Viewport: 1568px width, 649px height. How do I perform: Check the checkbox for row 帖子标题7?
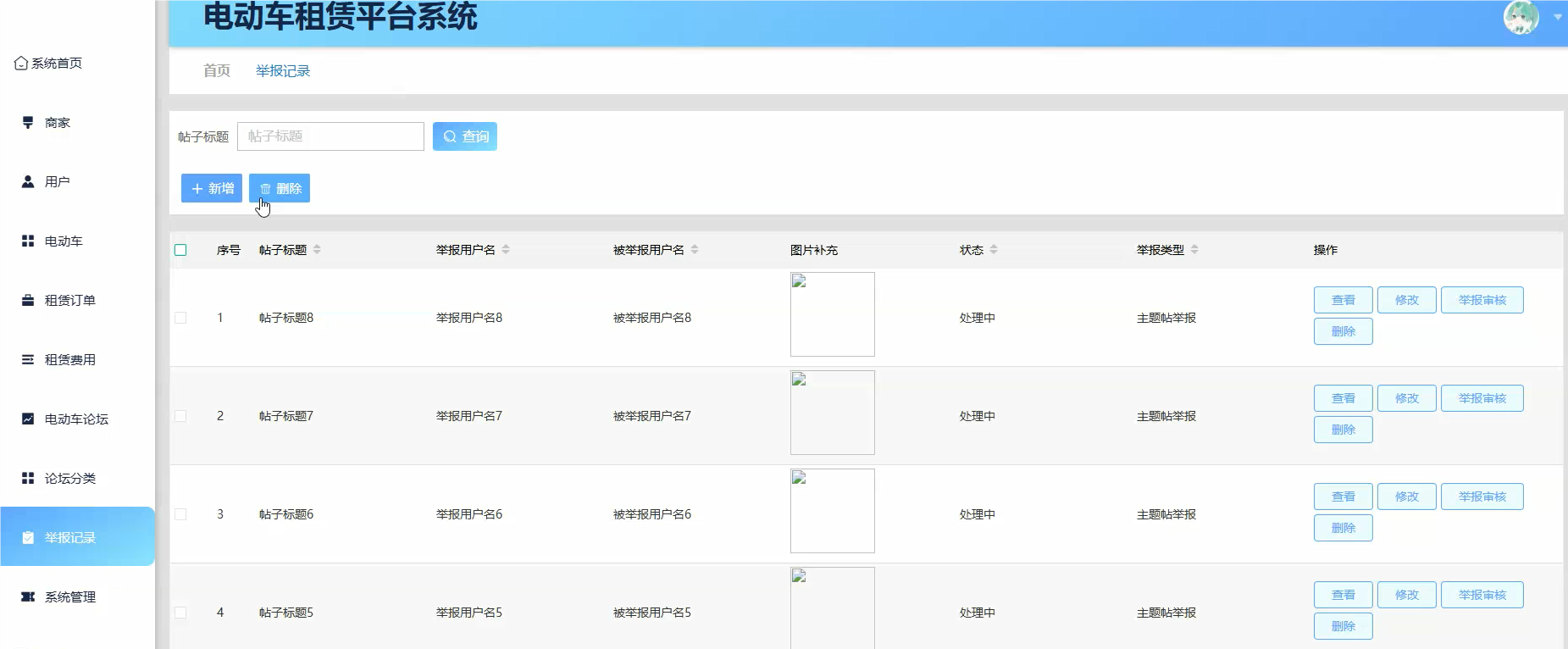(180, 416)
